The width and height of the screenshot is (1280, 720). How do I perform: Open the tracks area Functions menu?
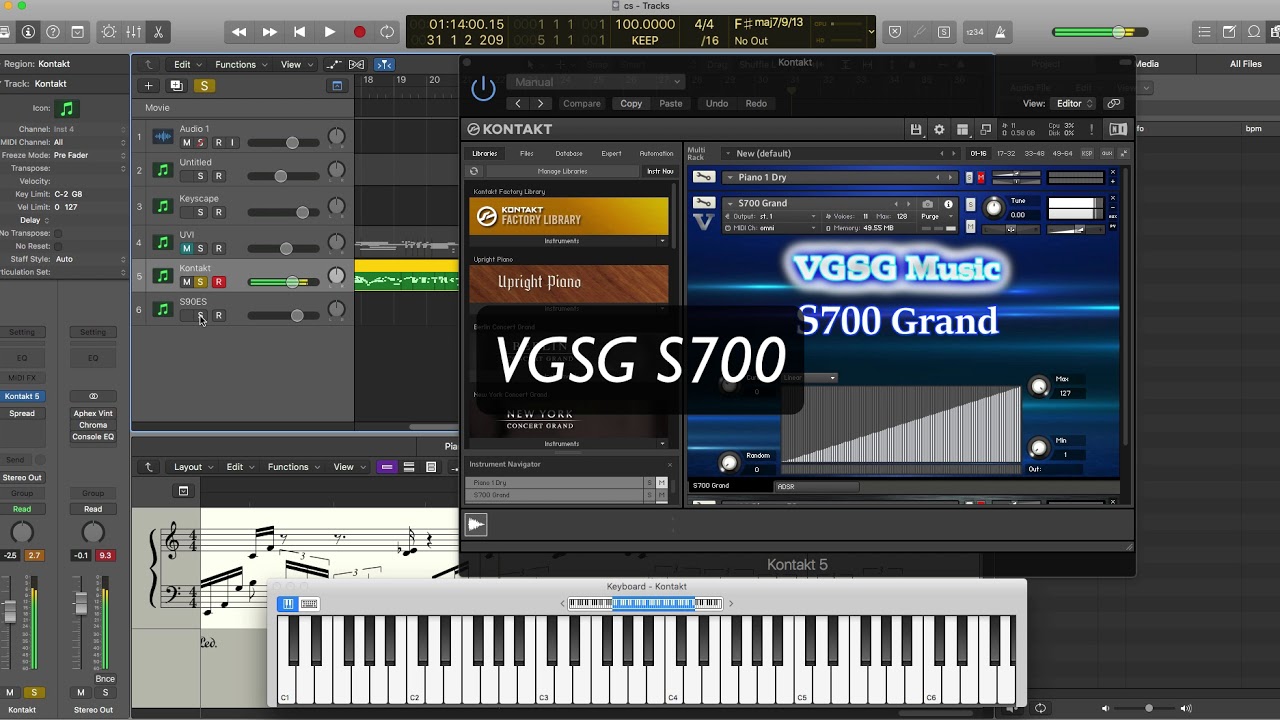(241, 64)
